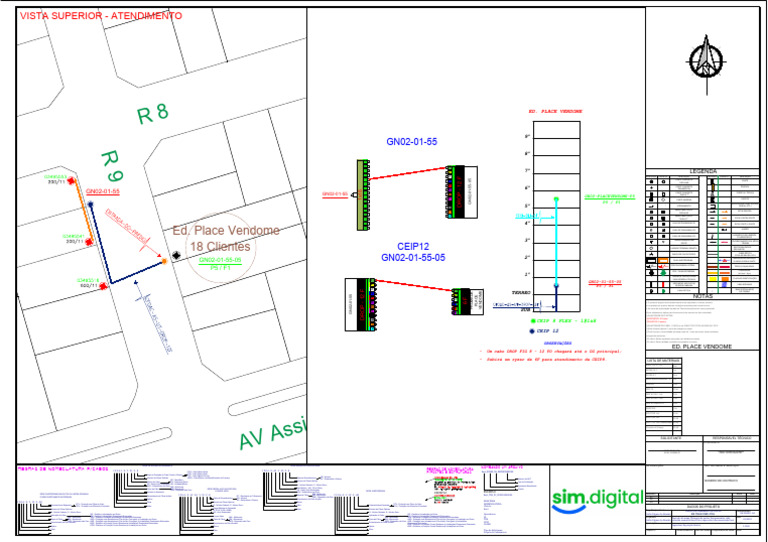Image resolution: width=768 pixels, height=542 pixels.
Task: Click the green tree symbol in the LEGENDA table
Action: pos(663,273)
